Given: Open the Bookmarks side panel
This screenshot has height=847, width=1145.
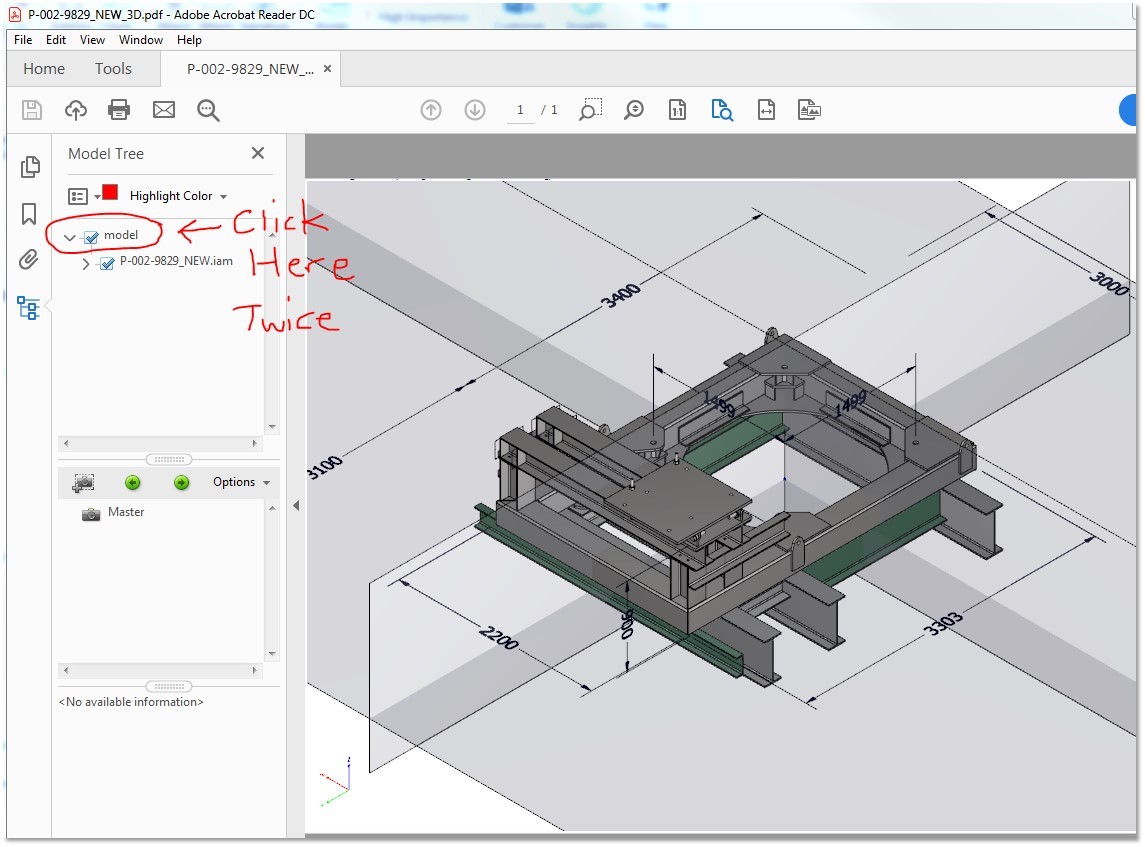Looking at the screenshot, I should click(x=29, y=214).
